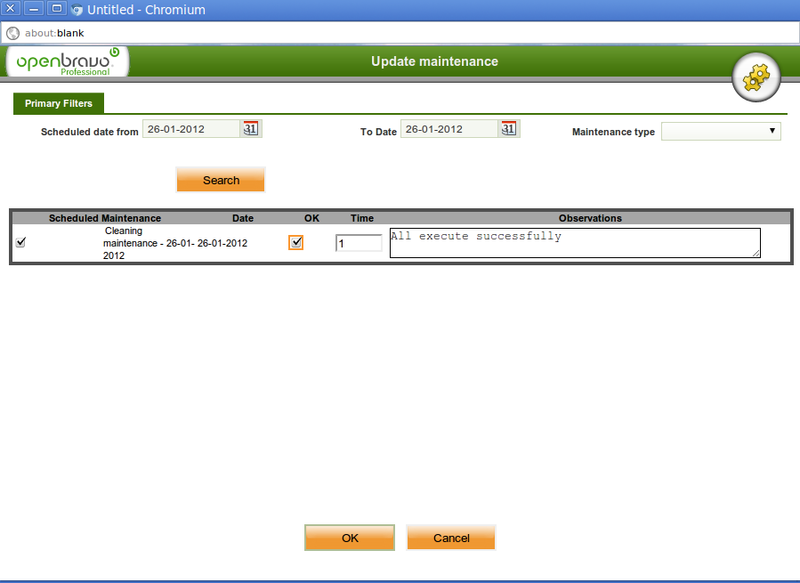This screenshot has height=583, width=800.
Task: Edit the Observations text saying All execute successfully
Action: [575, 241]
